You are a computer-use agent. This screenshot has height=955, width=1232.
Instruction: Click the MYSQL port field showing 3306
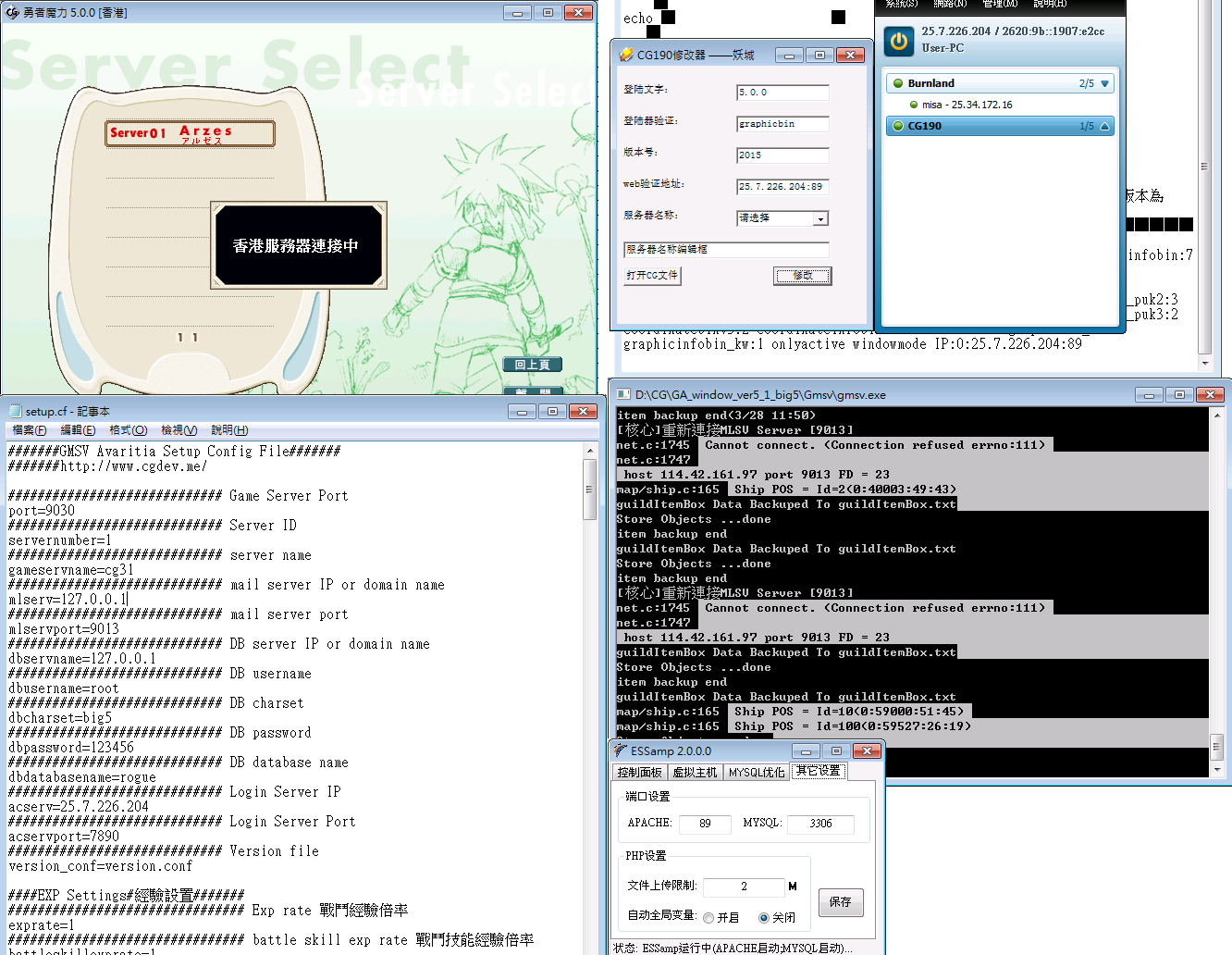point(820,824)
